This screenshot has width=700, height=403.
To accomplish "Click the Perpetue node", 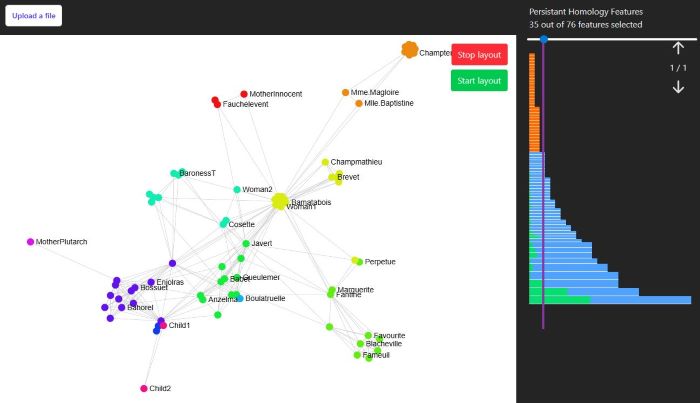I will pyautogui.click(x=356, y=261).
